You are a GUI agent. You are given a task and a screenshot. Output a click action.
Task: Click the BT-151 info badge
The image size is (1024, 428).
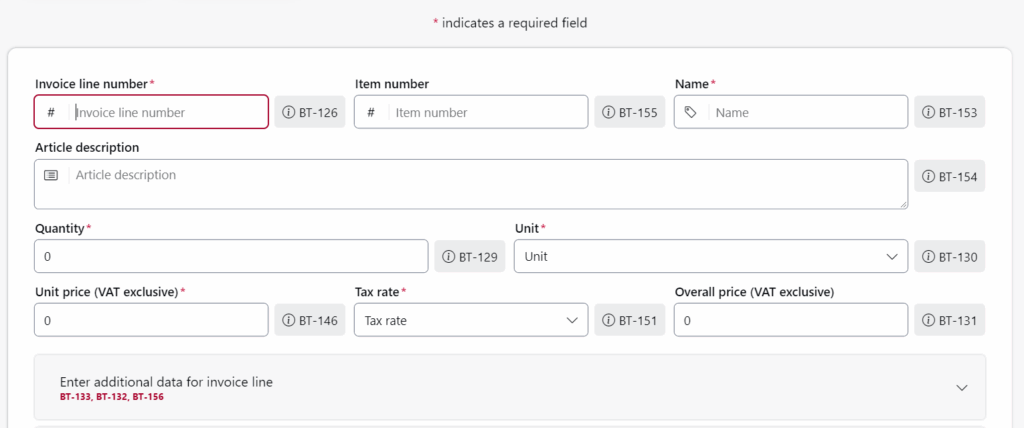click(630, 320)
